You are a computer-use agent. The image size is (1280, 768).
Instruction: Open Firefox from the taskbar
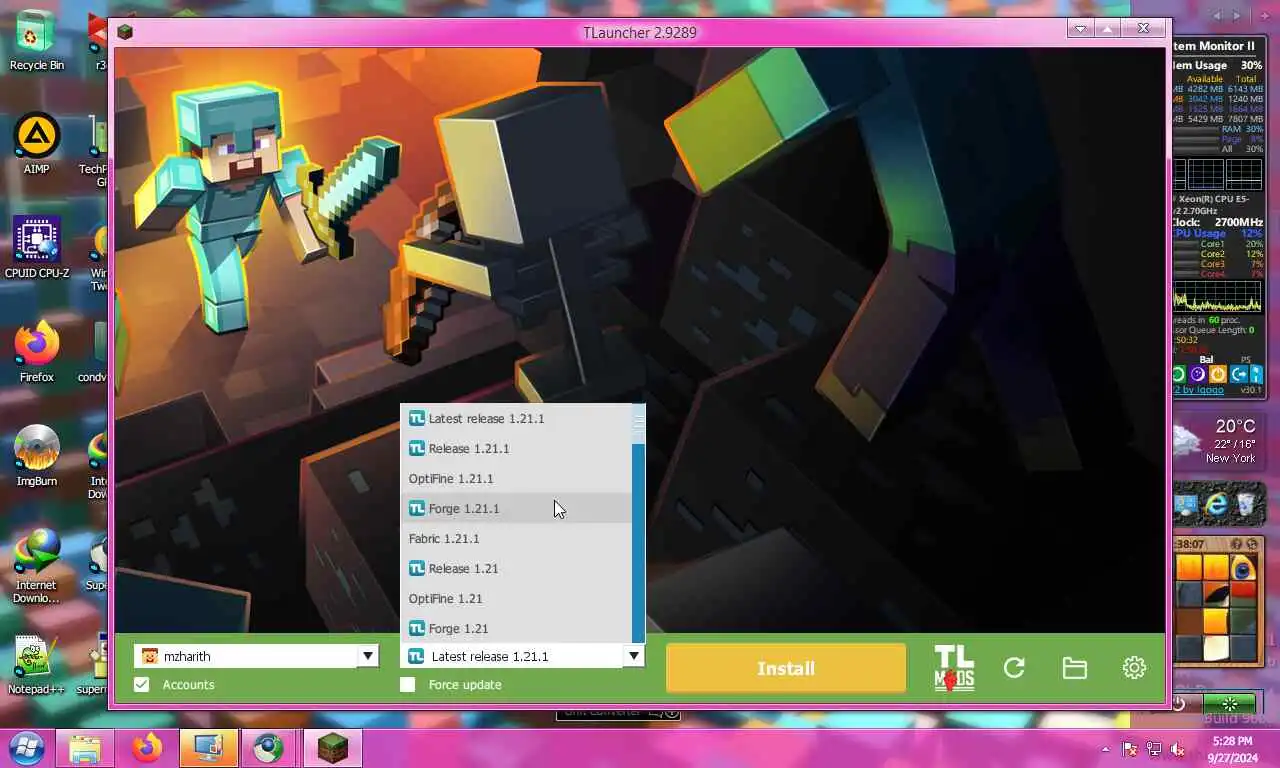(x=147, y=748)
